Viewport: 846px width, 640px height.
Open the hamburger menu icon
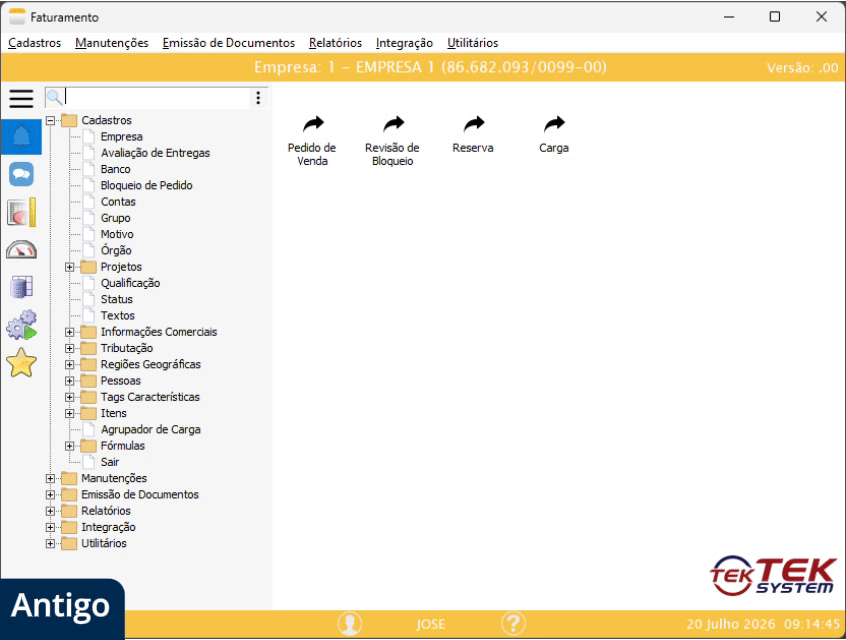[21, 99]
